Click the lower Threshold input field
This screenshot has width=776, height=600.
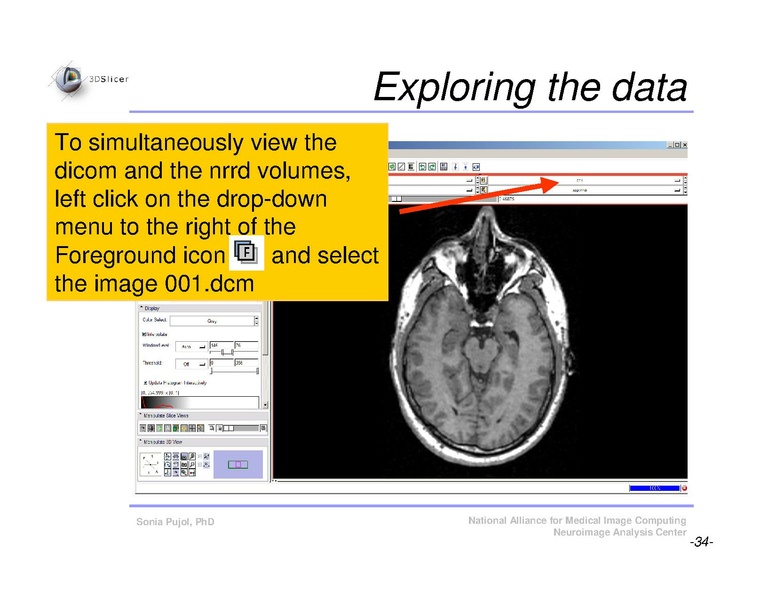222,362
